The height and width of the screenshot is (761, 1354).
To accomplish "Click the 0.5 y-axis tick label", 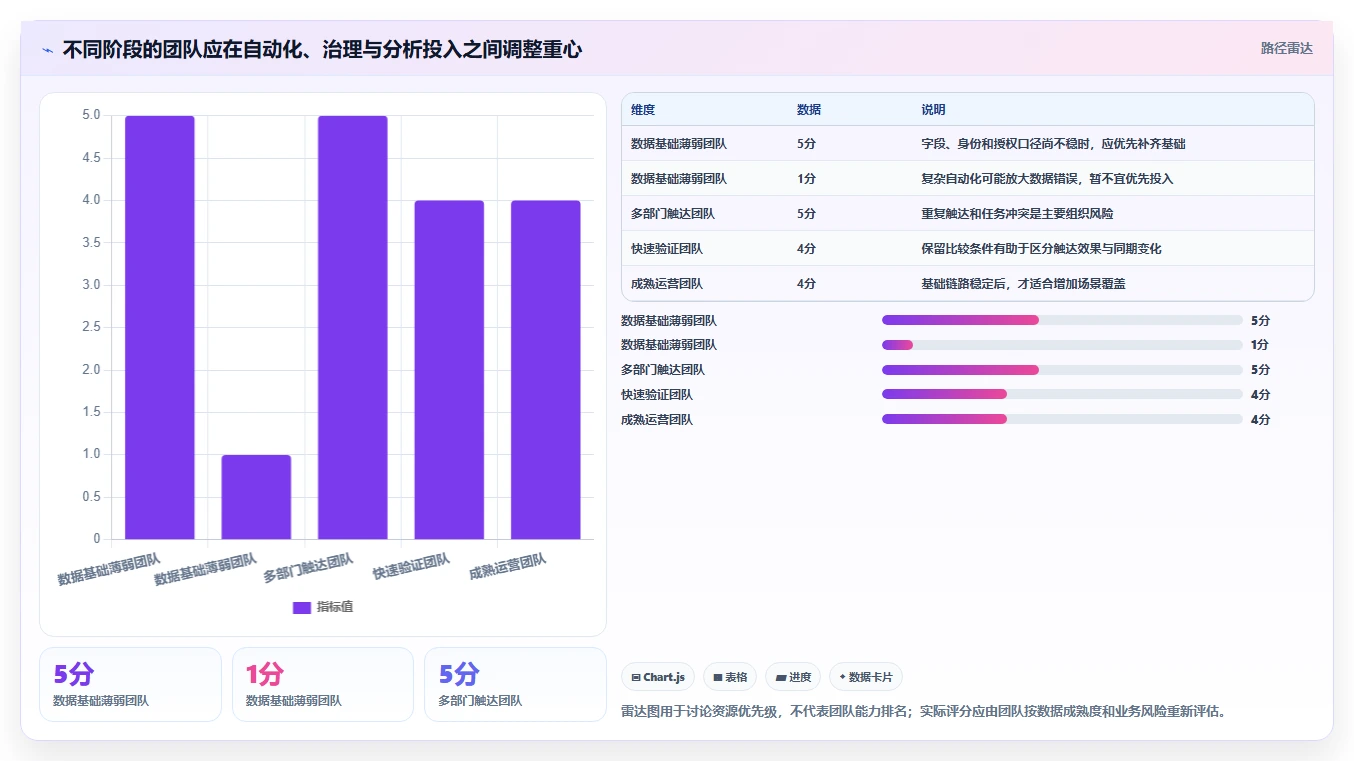I will tap(91, 497).
